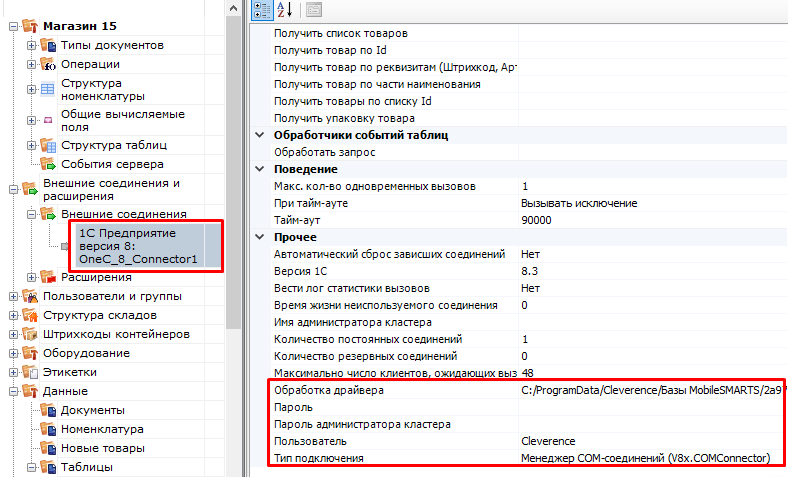788x477 pixels.
Task: Select Количество постоянных соединений property
Action: [x=368, y=339]
